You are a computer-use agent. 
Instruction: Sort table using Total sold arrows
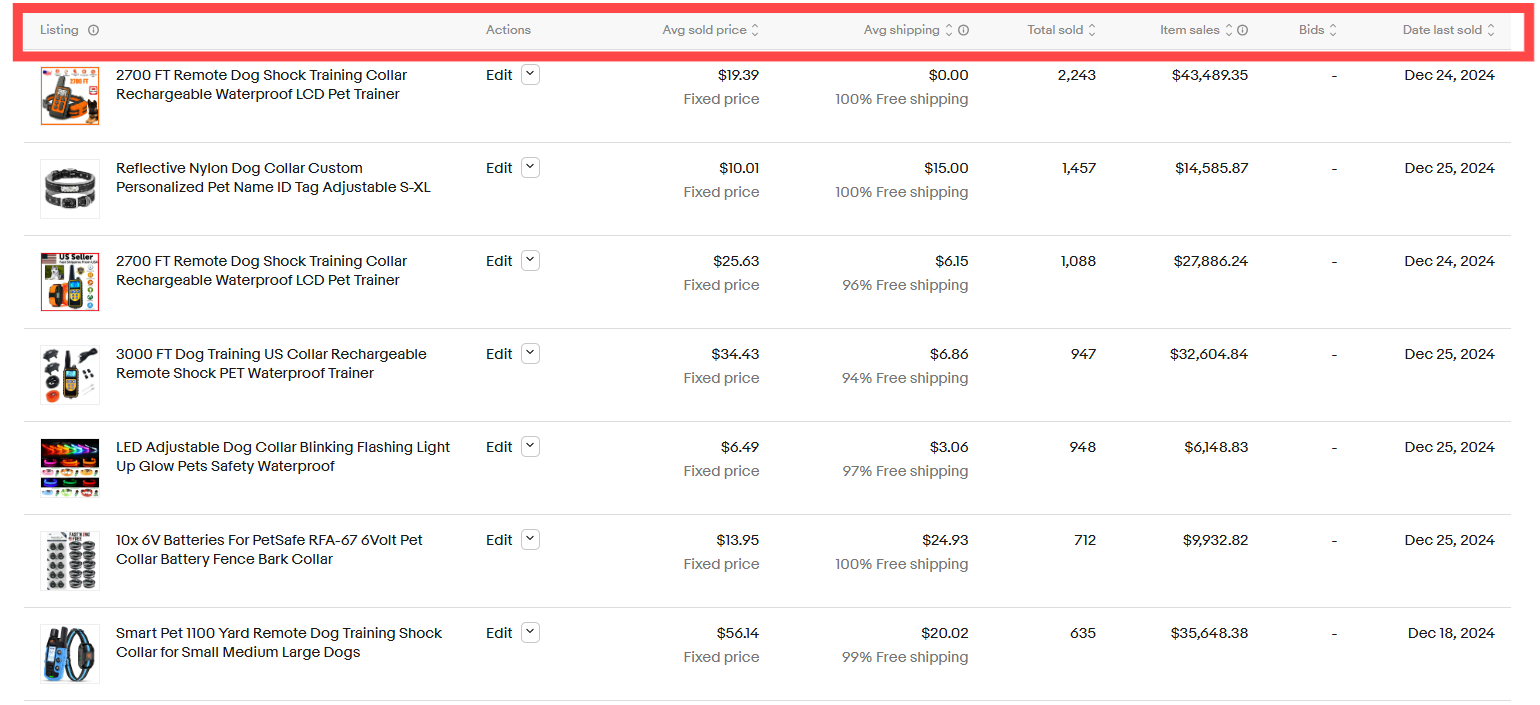pyautogui.click(x=1092, y=30)
